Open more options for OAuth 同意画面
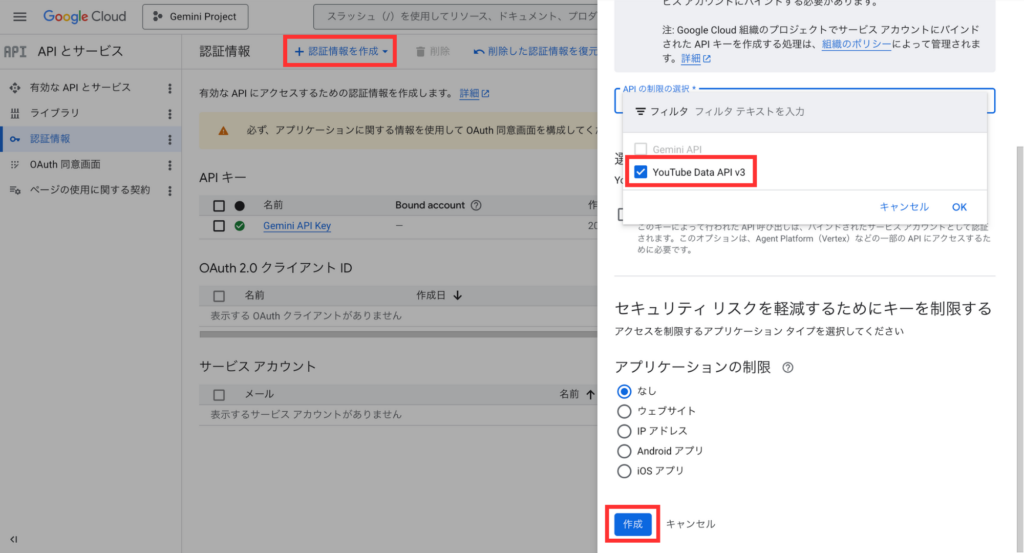The image size is (1024, 553). click(170, 165)
